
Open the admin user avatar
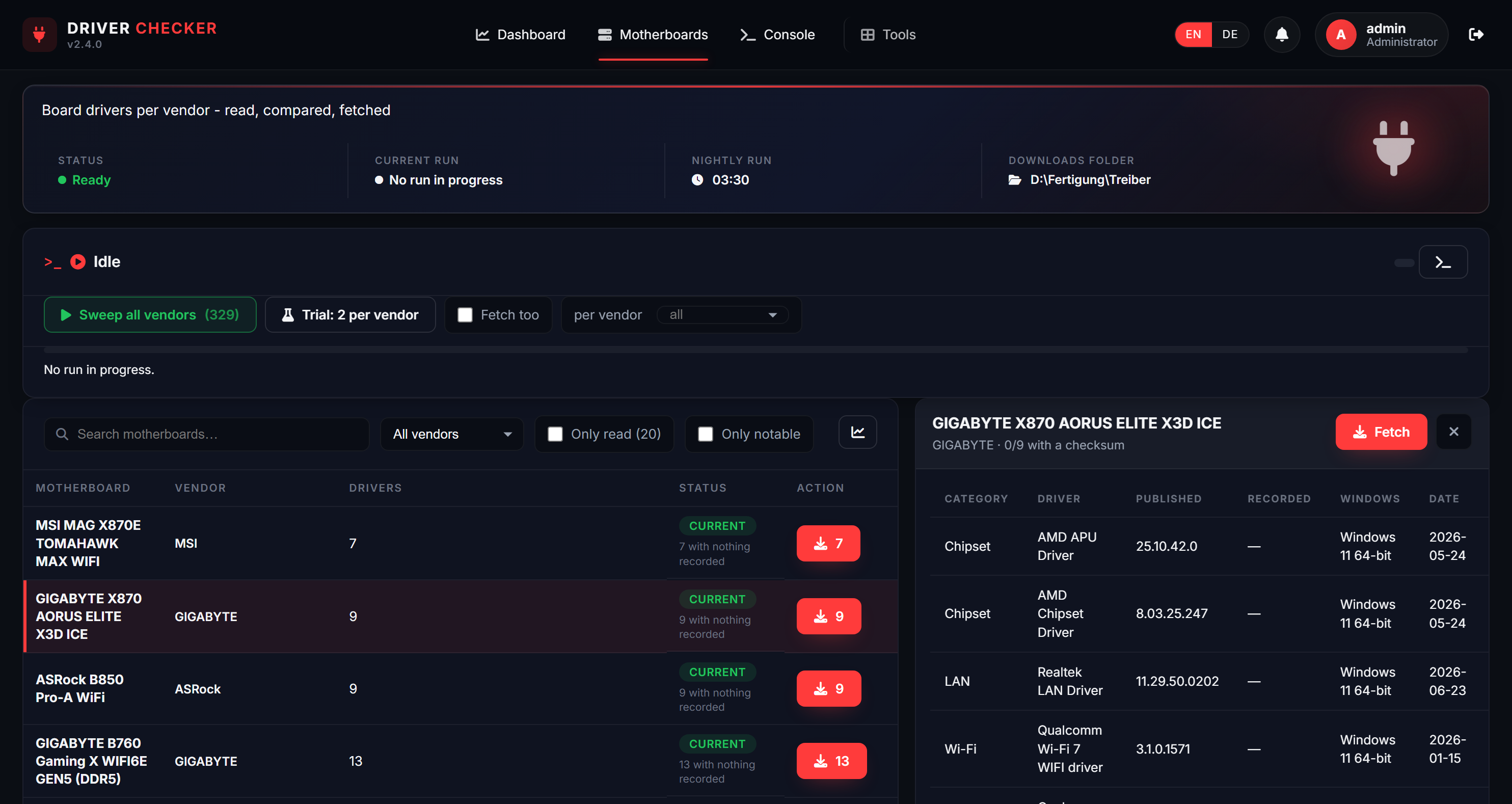(x=1341, y=35)
